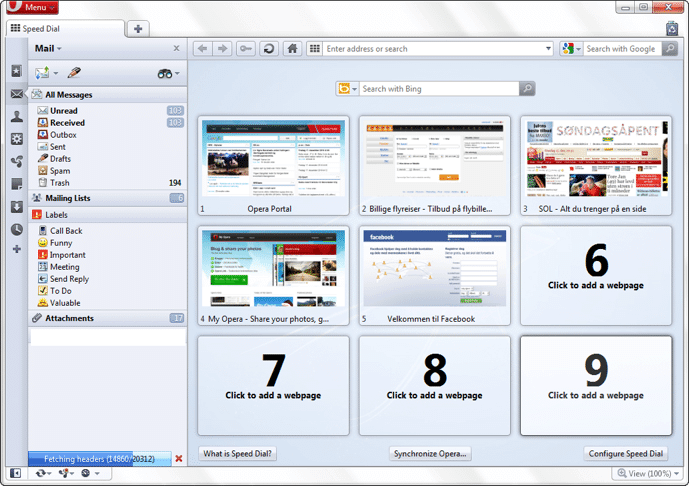Screen dimensions: 689x486
Task: Open the Widgets gear panel icon
Action: (x=17, y=139)
